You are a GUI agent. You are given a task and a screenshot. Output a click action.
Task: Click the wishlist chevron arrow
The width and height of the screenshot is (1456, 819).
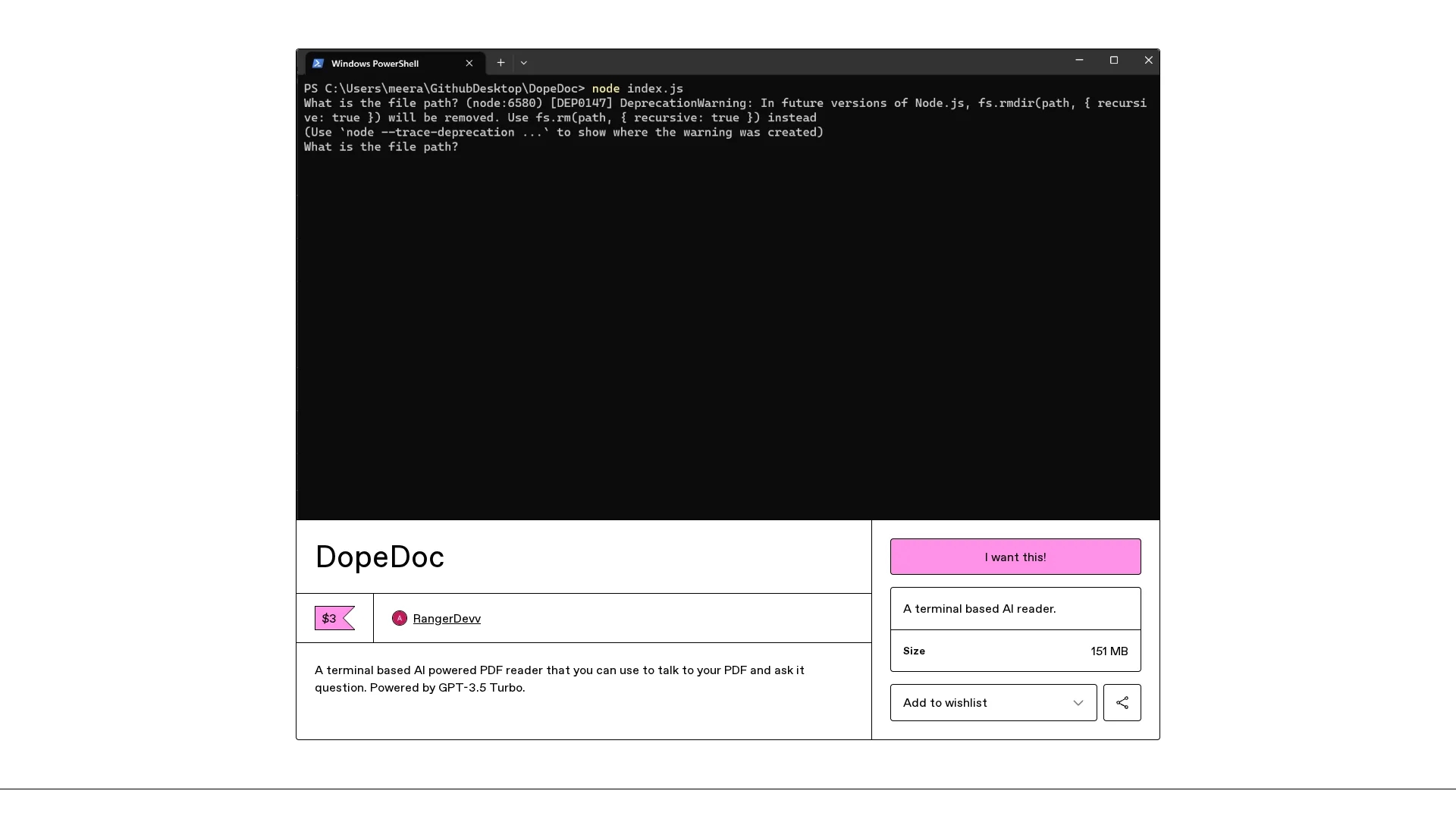click(x=1078, y=703)
